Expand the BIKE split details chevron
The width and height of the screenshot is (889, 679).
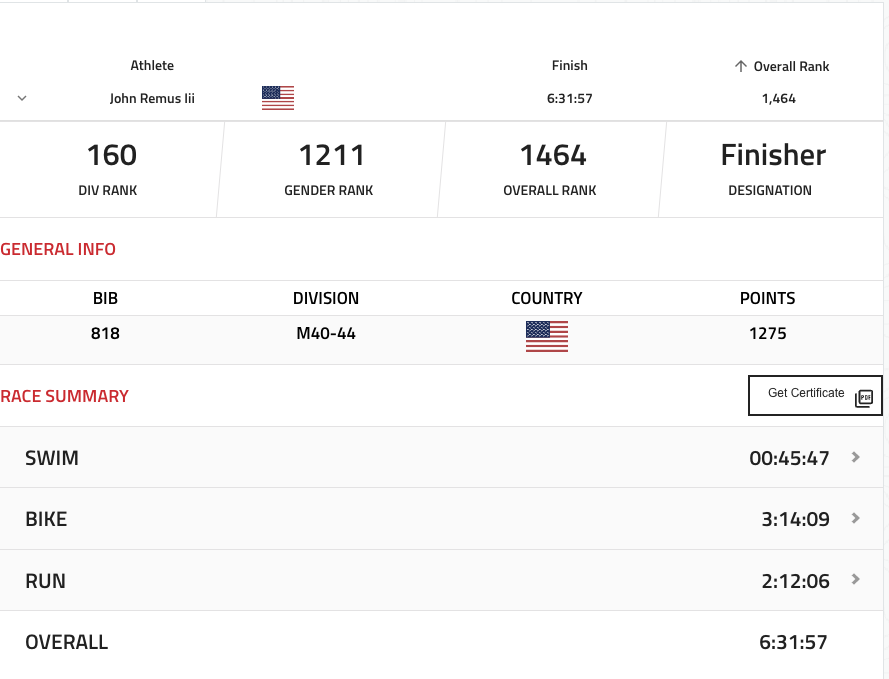[x=855, y=518]
